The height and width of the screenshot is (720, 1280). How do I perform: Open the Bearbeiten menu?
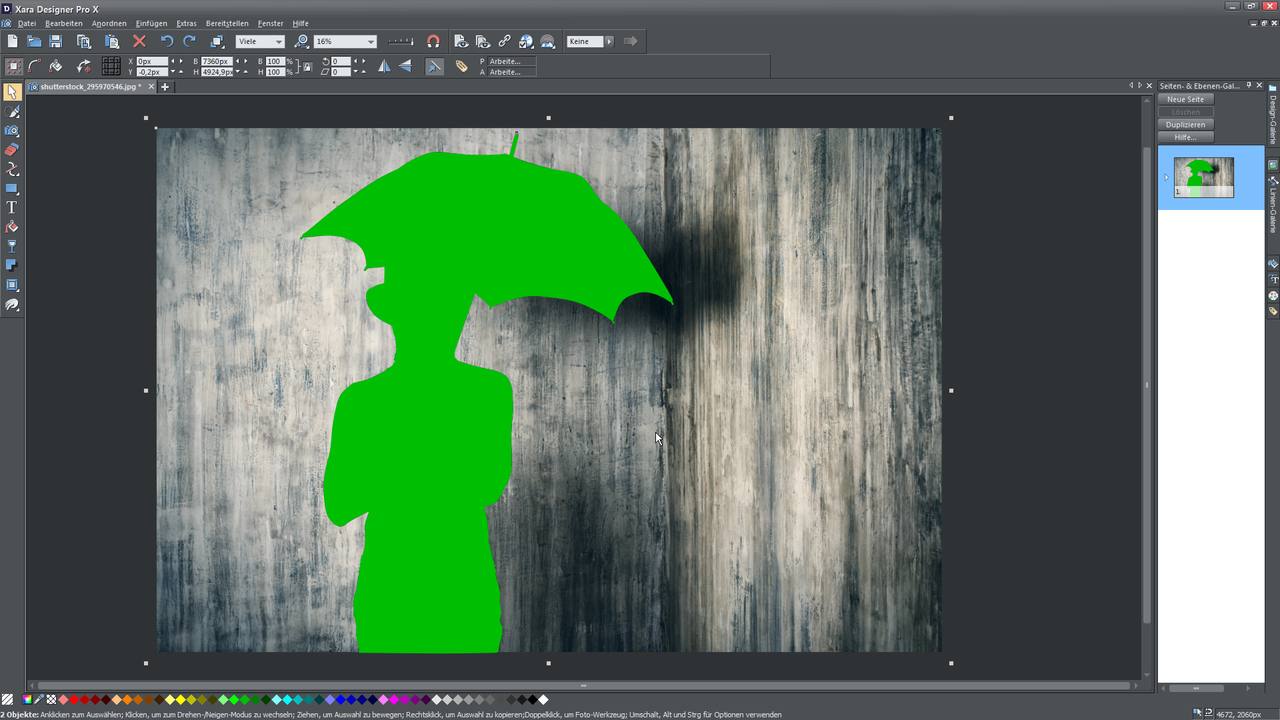64,23
